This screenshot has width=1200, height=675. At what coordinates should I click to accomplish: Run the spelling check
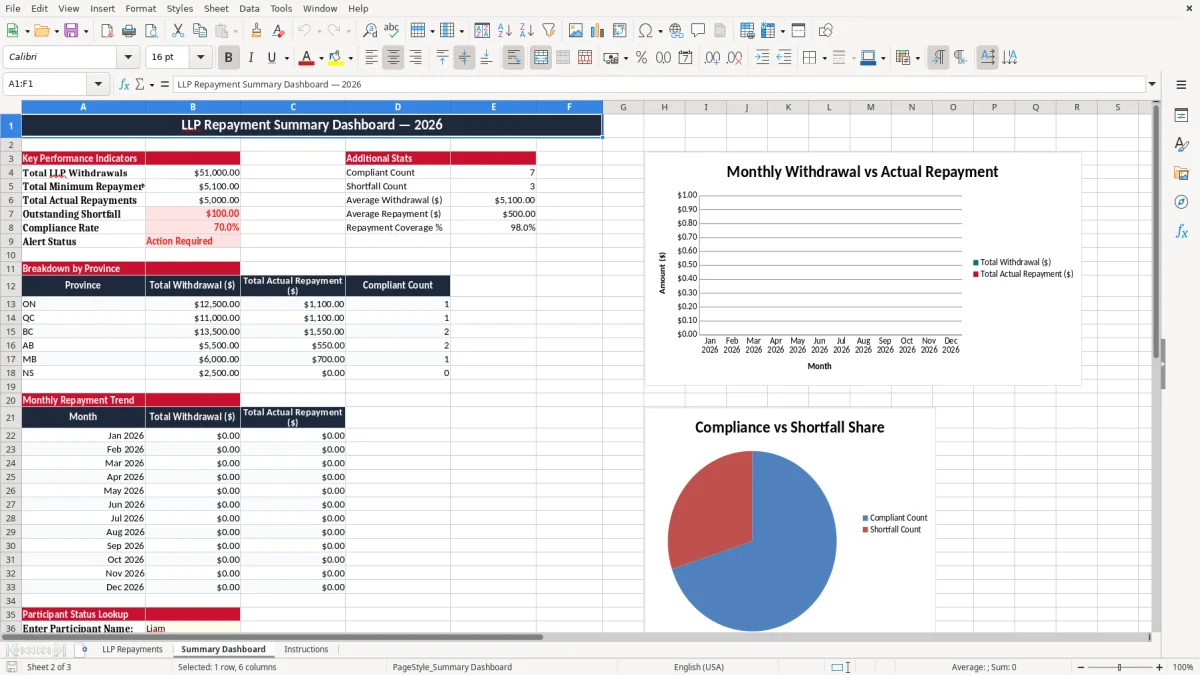click(392, 31)
